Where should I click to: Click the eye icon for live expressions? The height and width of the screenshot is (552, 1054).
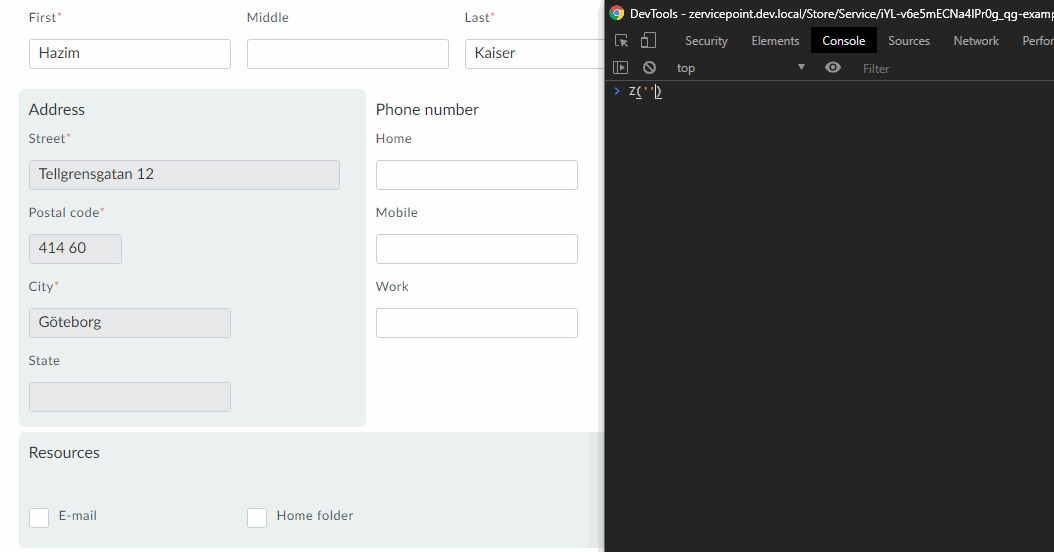(833, 68)
